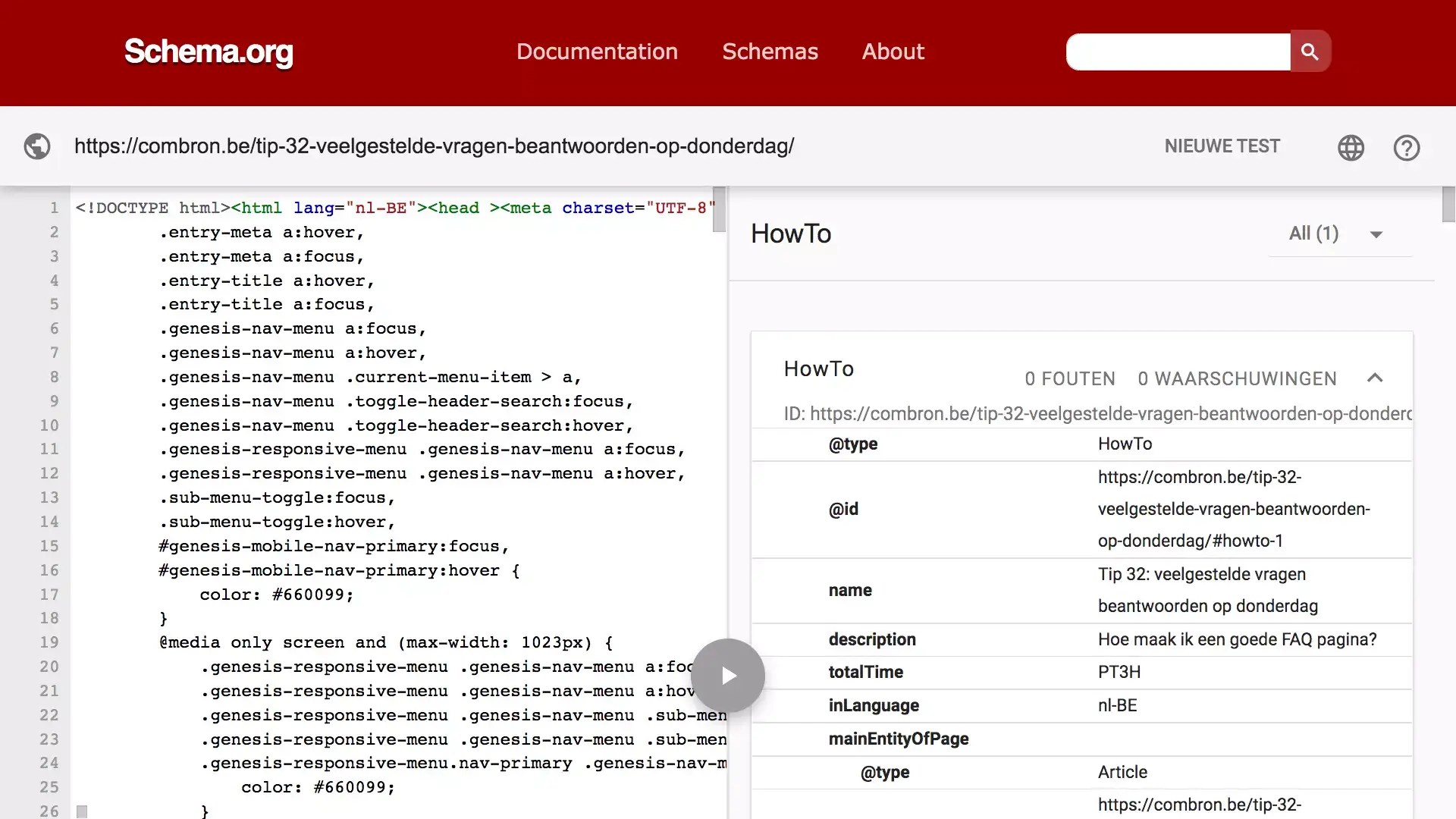Image resolution: width=1456 pixels, height=819 pixels.
Task: Open help via the question mark icon
Action: (1407, 147)
